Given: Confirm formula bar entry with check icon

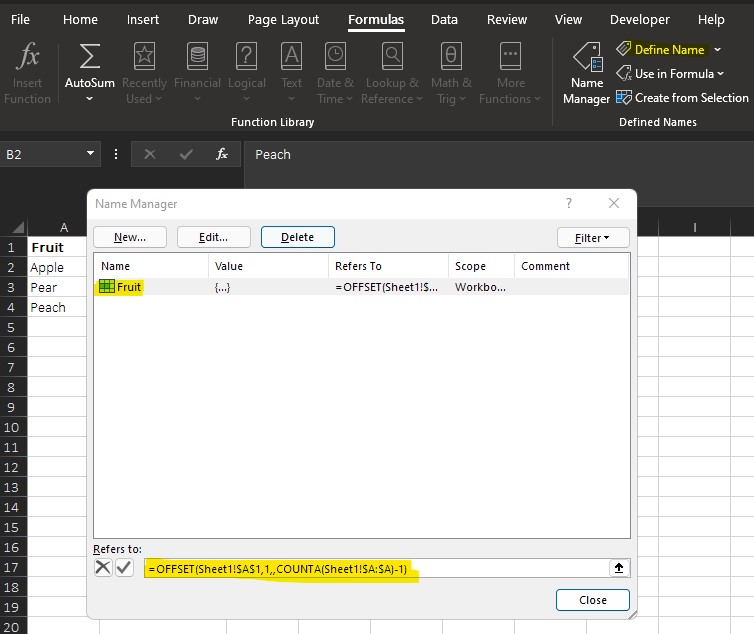Looking at the screenshot, I should [186, 154].
